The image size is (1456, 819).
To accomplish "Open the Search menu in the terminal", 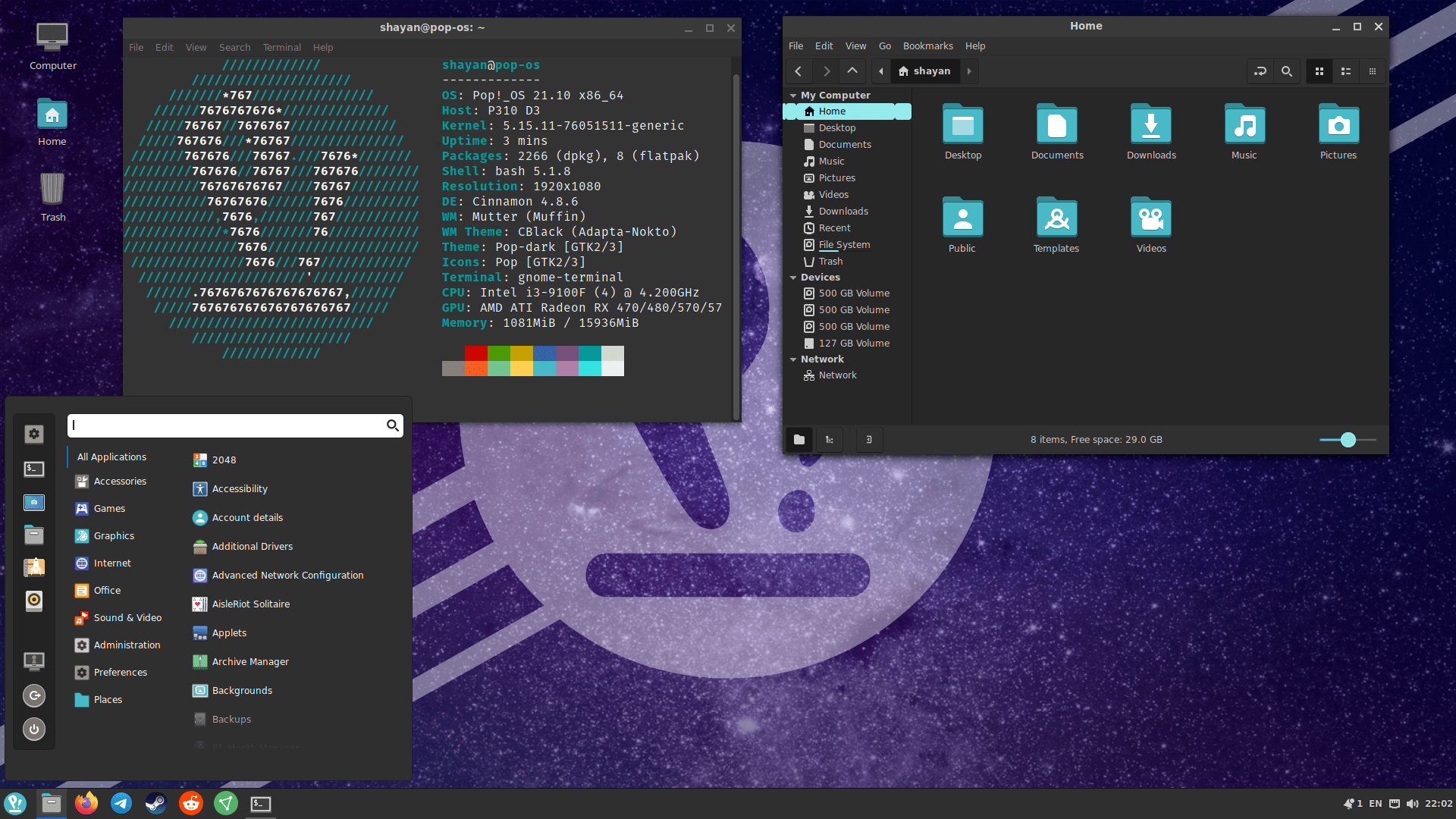I will pyautogui.click(x=234, y=47).
